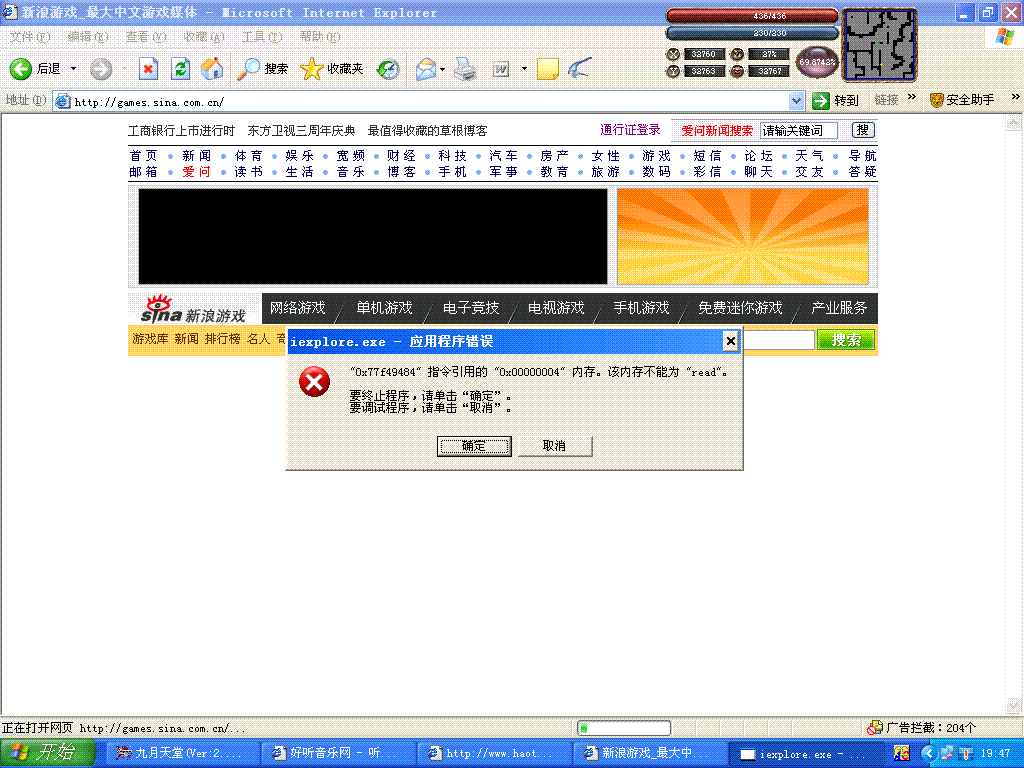Click the Forward navigation arrow
This screenshot has height=768, width=1024.
[x=101, y=69]
